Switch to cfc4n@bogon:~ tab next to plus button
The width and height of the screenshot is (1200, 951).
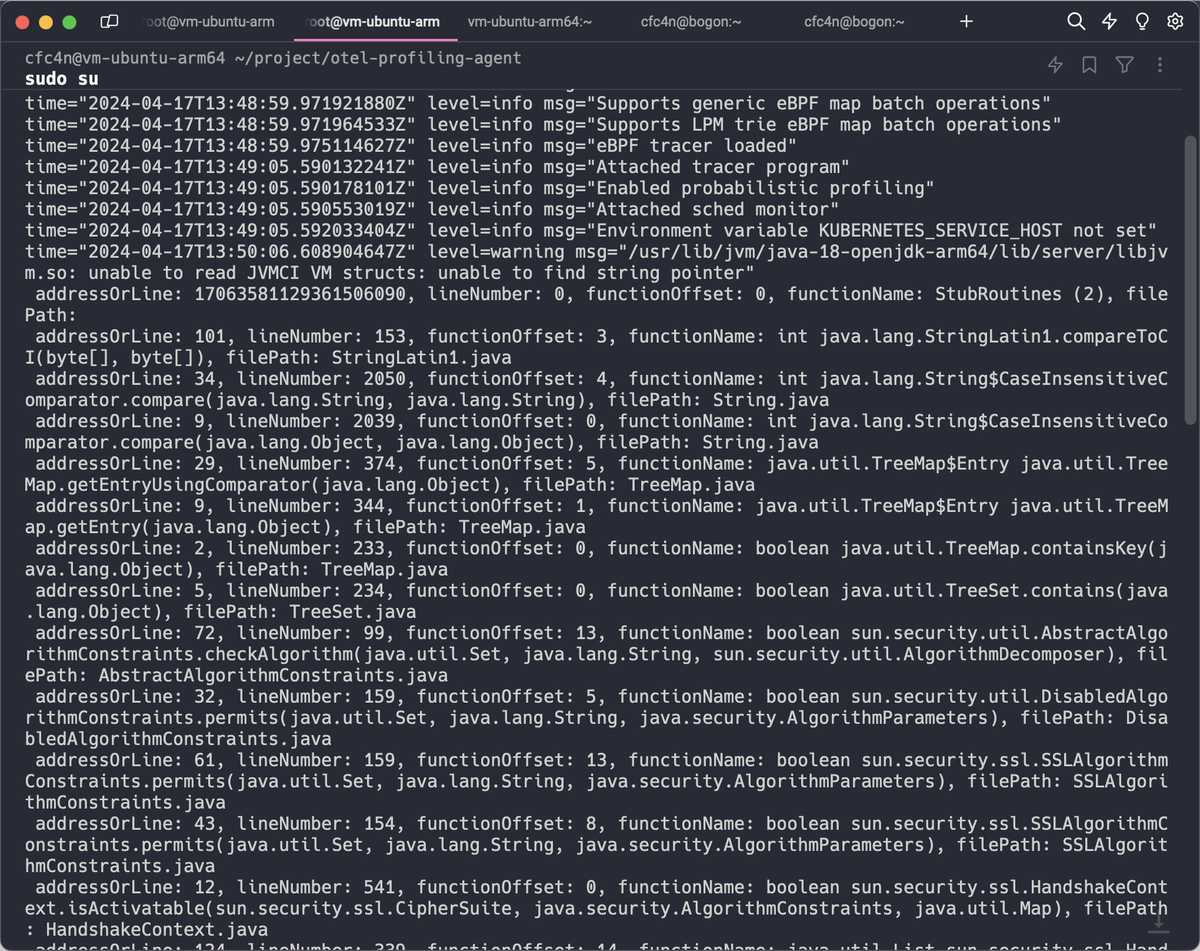point(854,21)
